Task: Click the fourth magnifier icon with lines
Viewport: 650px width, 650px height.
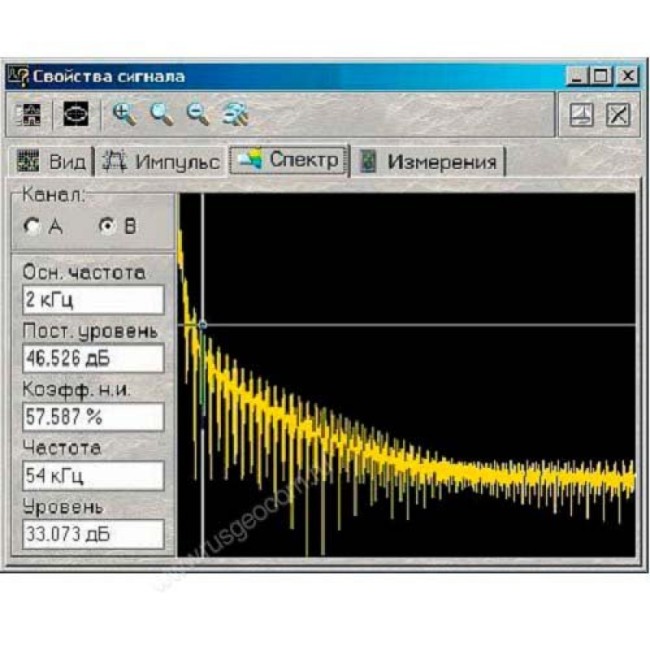Action: tap(235, 115)
